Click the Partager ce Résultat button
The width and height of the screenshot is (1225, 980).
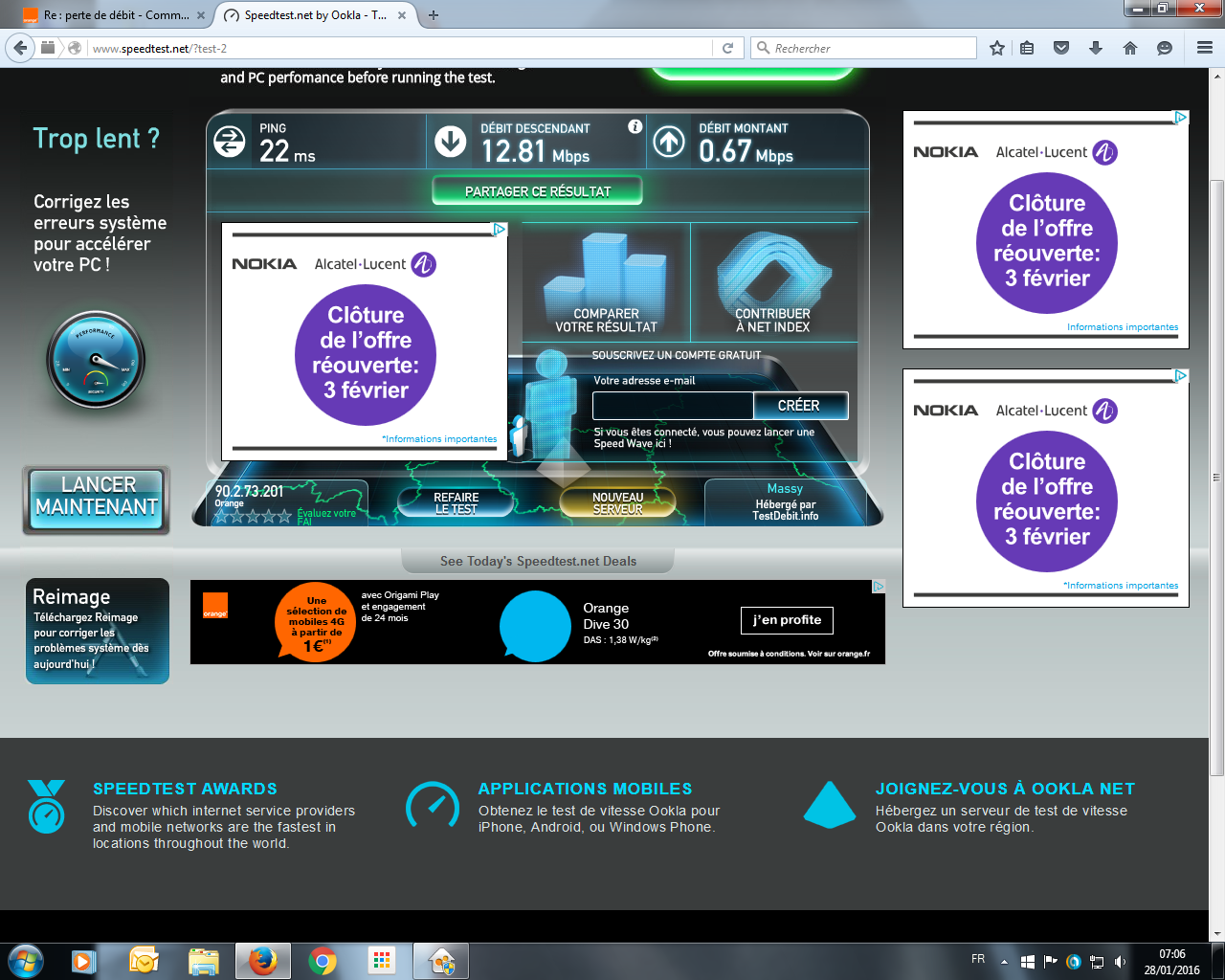coord(537,189)
